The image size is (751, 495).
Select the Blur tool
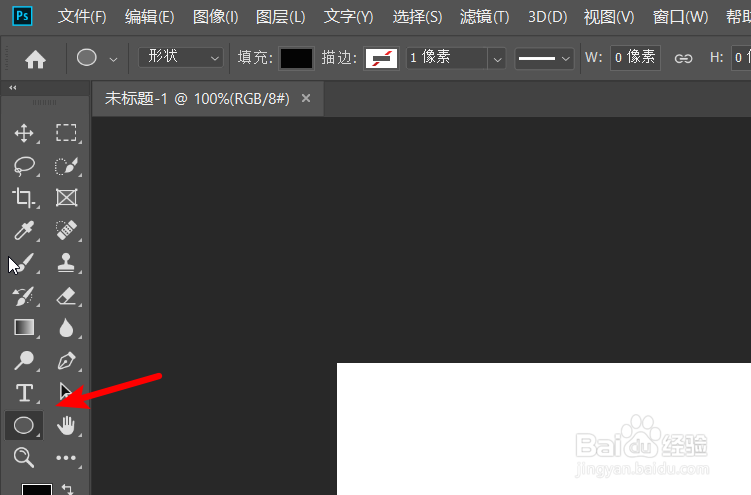tap(66, 328)
